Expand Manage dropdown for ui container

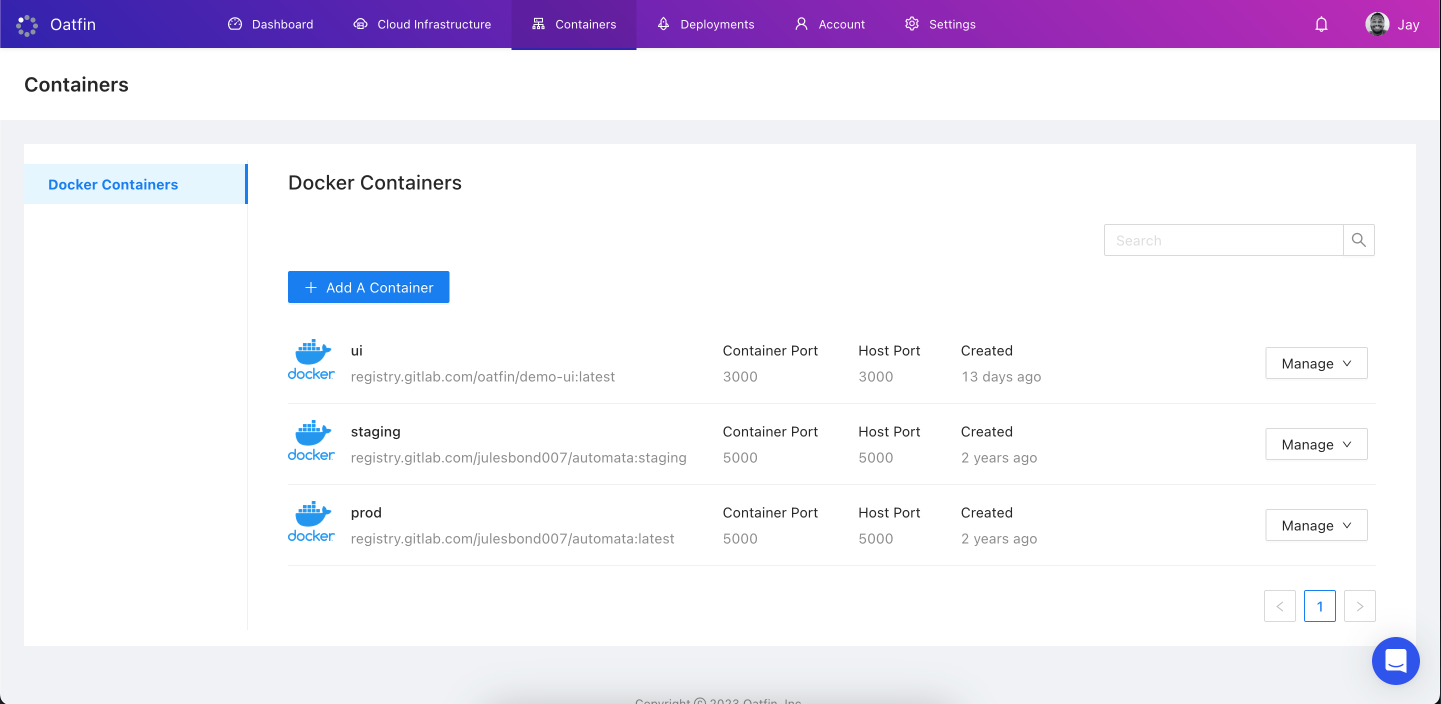(x=1316, y=363)
